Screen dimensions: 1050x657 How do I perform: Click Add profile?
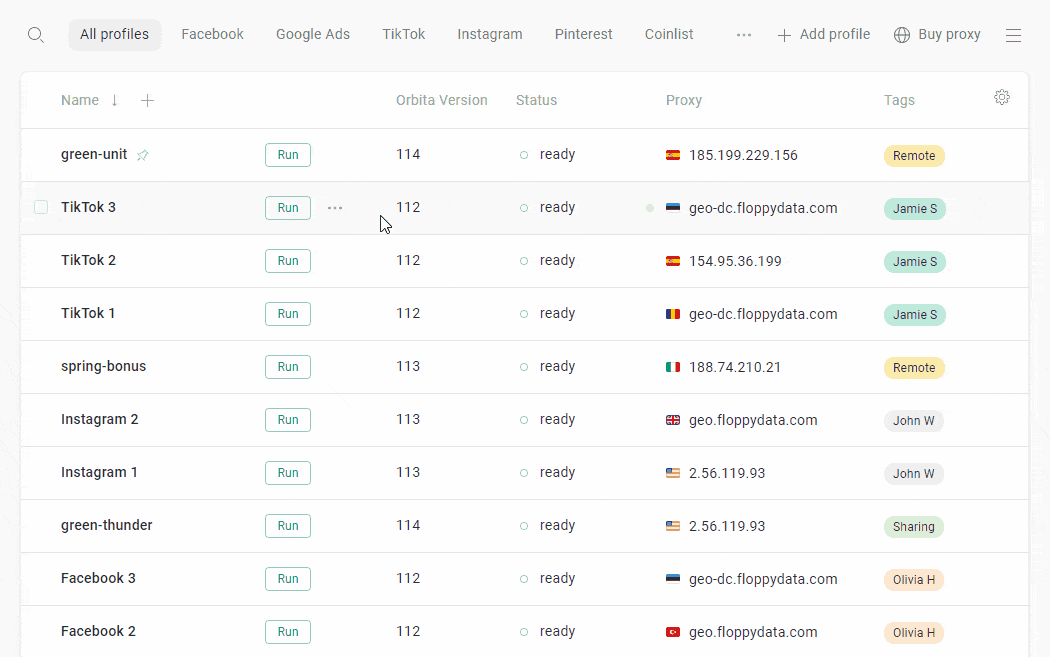[824, 35]
